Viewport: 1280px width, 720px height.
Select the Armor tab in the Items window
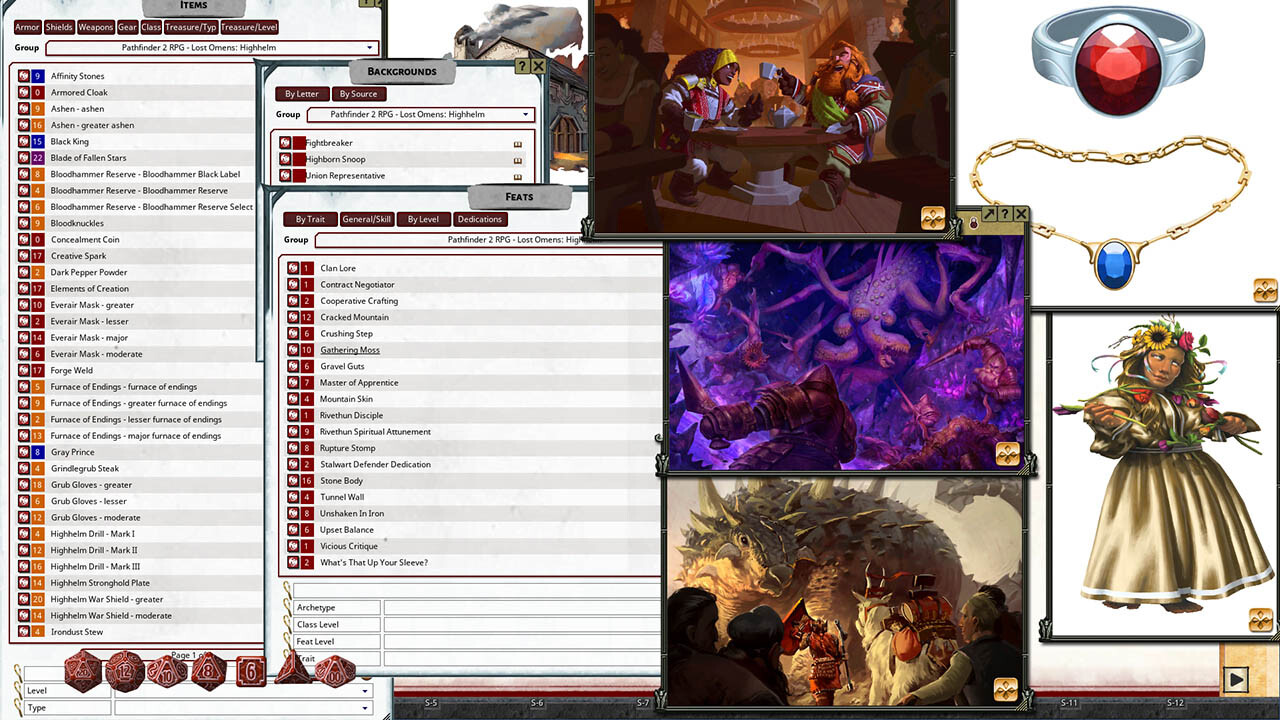(x=26, y=27)
